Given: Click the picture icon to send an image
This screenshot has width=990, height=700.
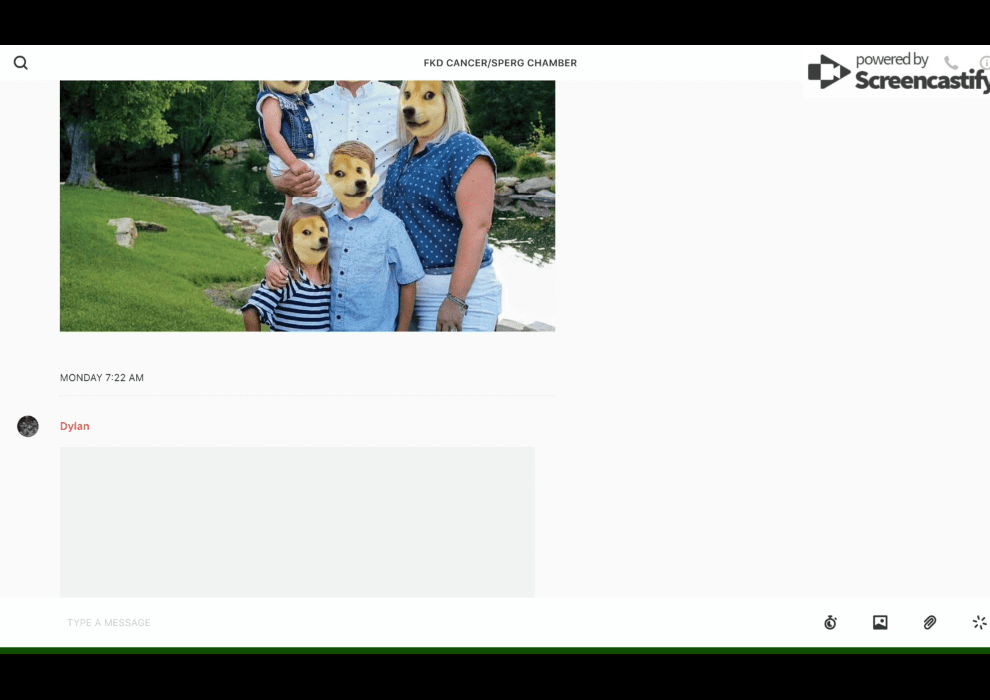Looking at the screenshot, I should pos(880,623).
